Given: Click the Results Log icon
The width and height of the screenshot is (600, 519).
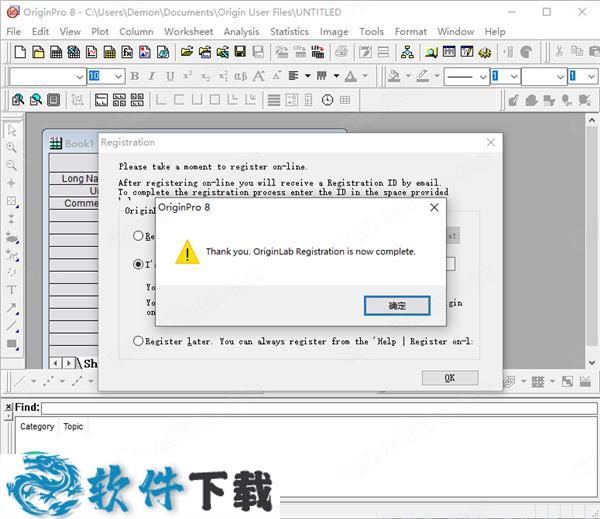Looking at the screenshot, I should coord(449,52).
